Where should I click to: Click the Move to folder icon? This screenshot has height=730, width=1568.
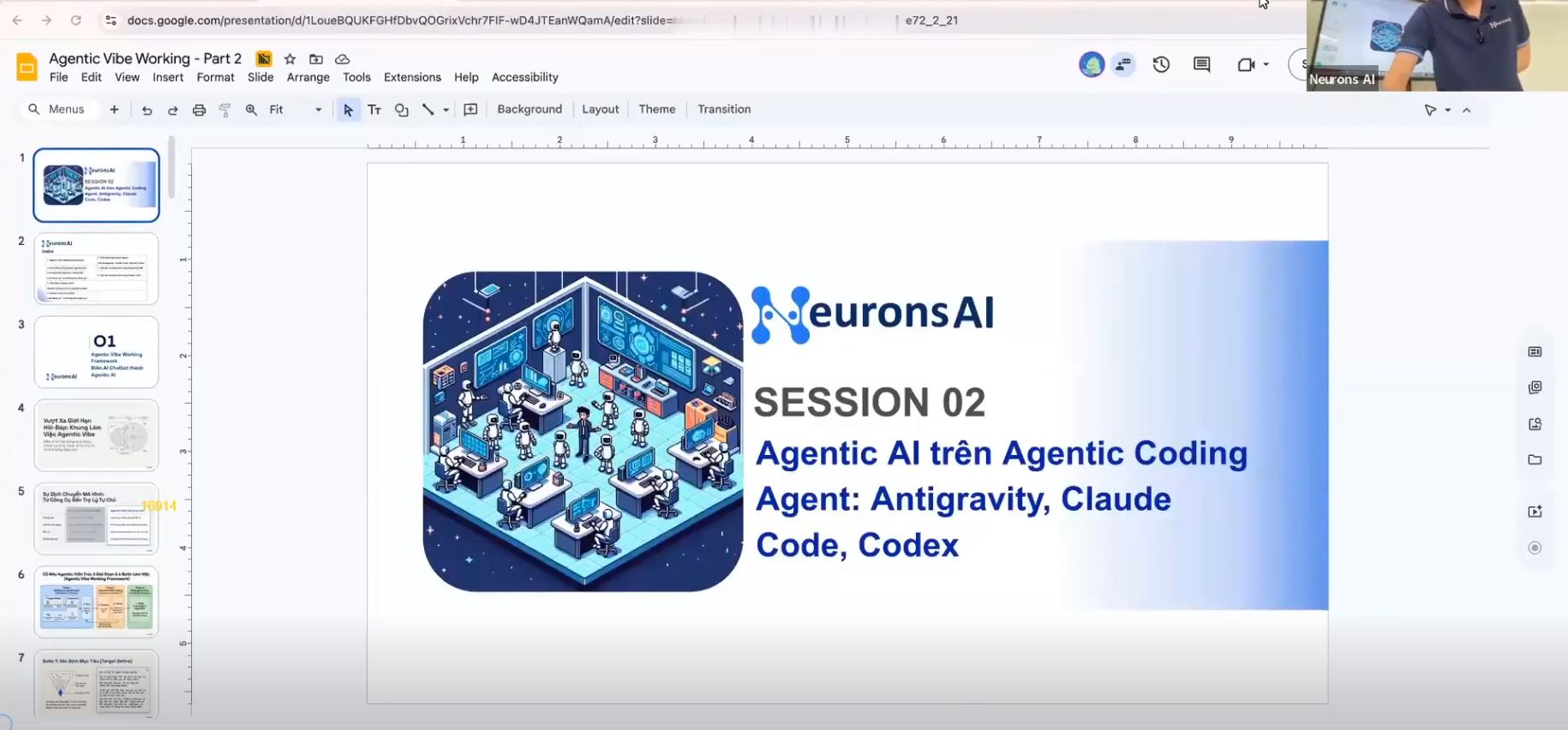point(316,59)
